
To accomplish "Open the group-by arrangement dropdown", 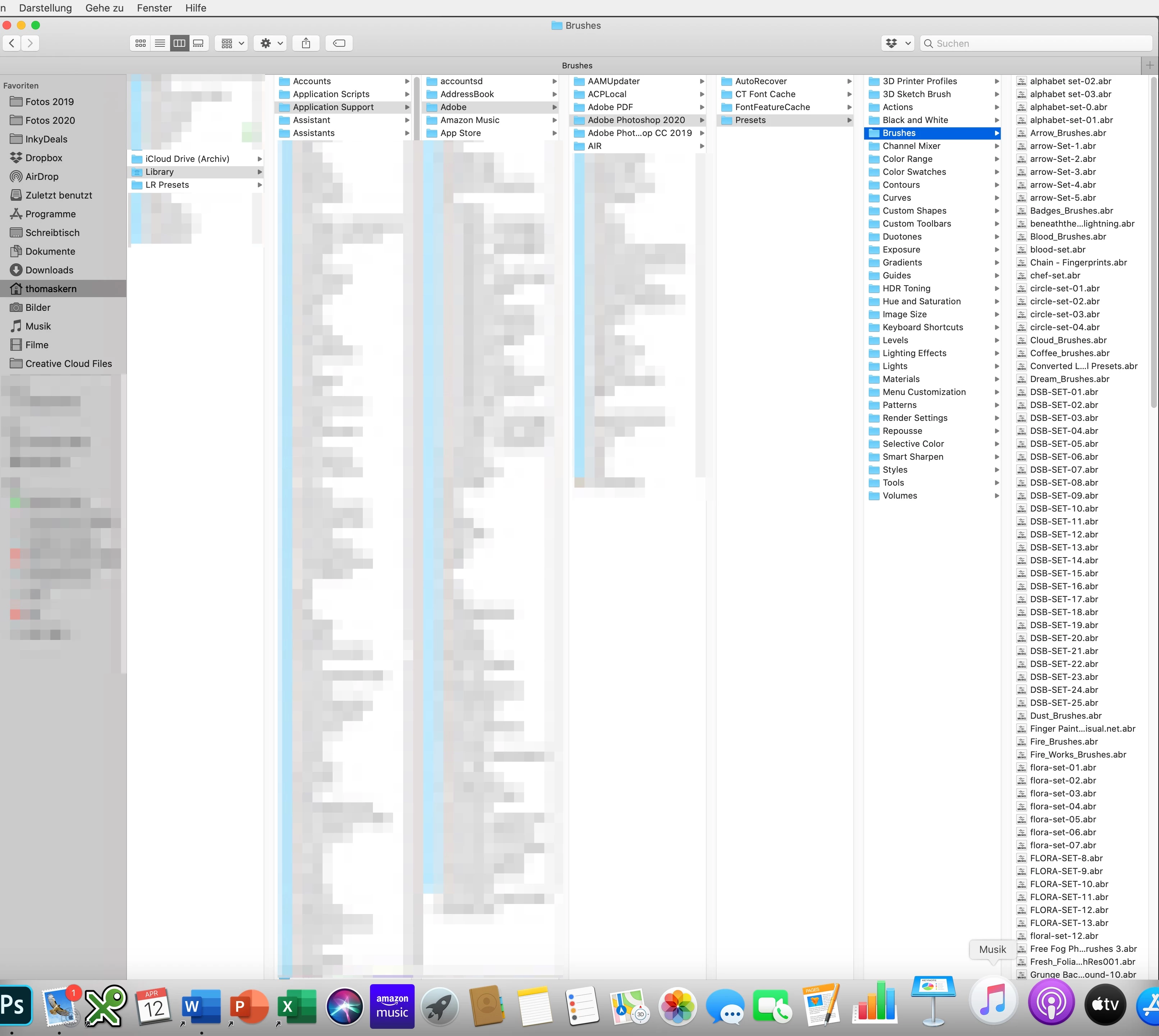I will 232,43.
